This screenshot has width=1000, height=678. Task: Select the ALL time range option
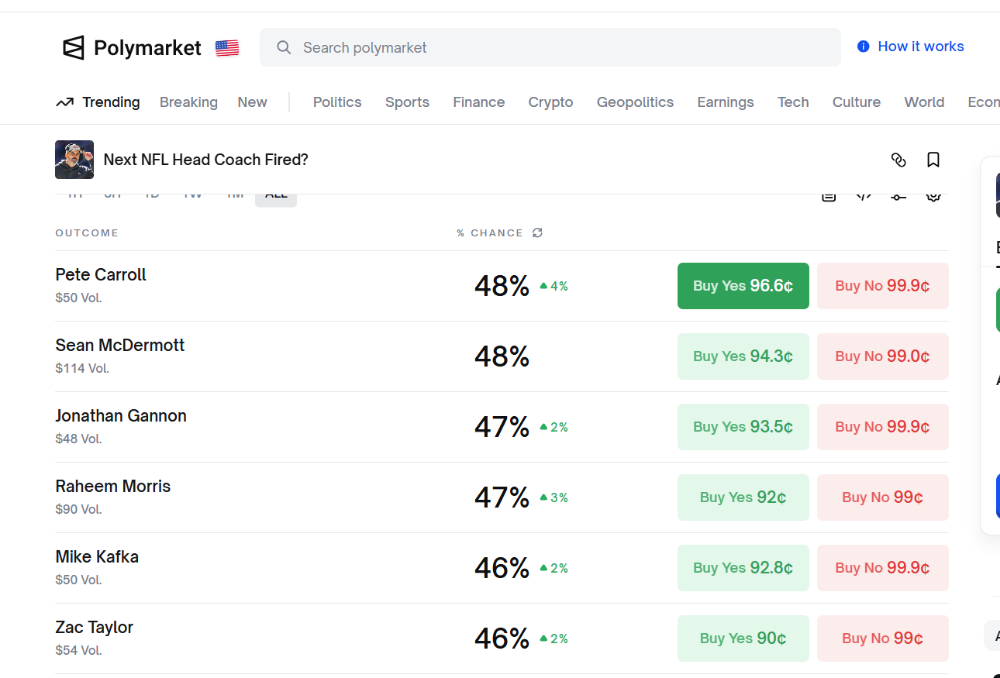click(276, 196)
